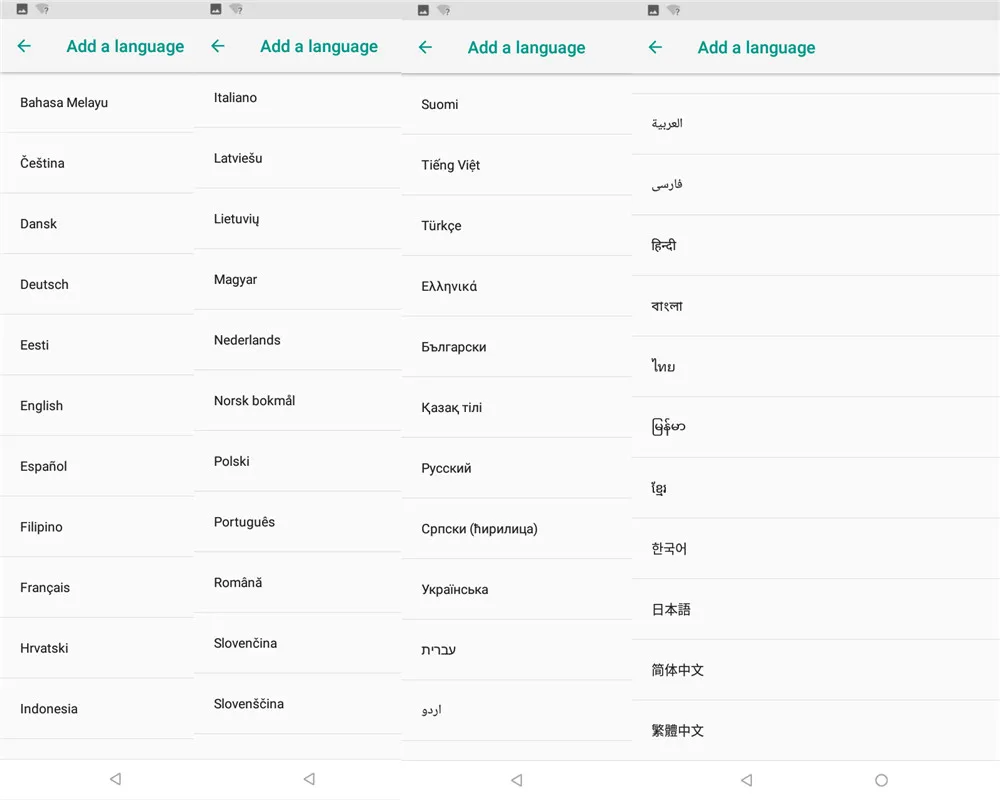Tap the back arrow above Bahasa Melayu
1000x800 pixels.
24,46
